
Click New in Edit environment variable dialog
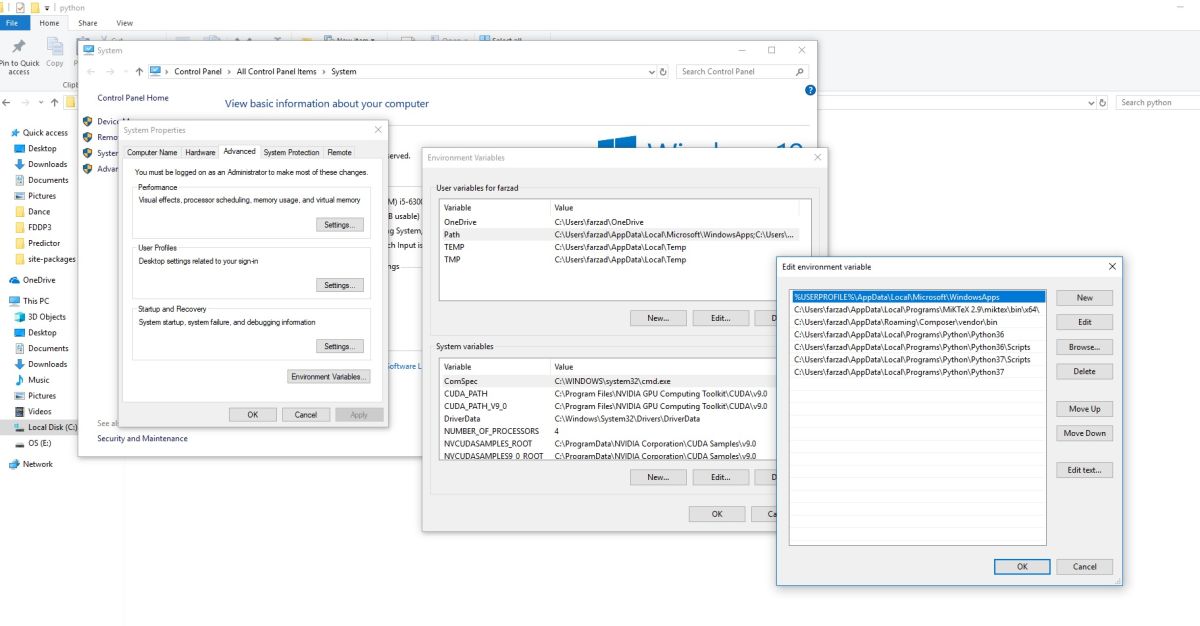pos(1085,298)
